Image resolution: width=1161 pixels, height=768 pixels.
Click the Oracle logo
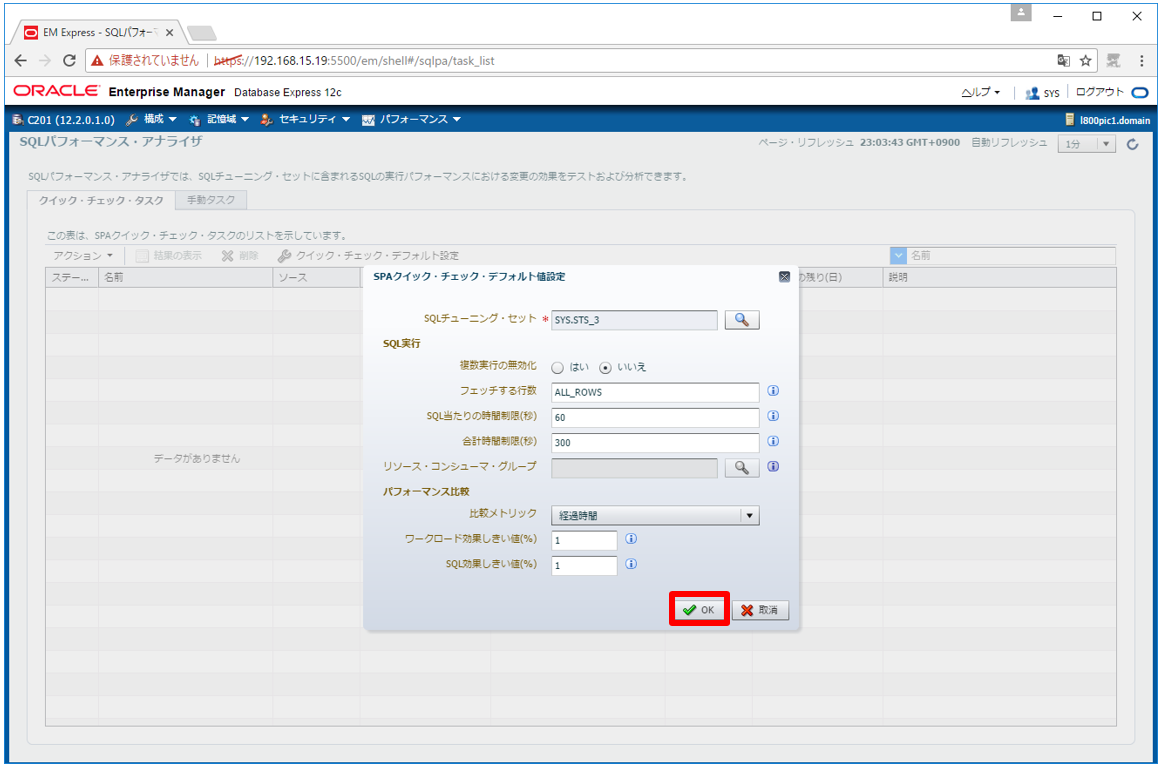click(x=56, y=91)
